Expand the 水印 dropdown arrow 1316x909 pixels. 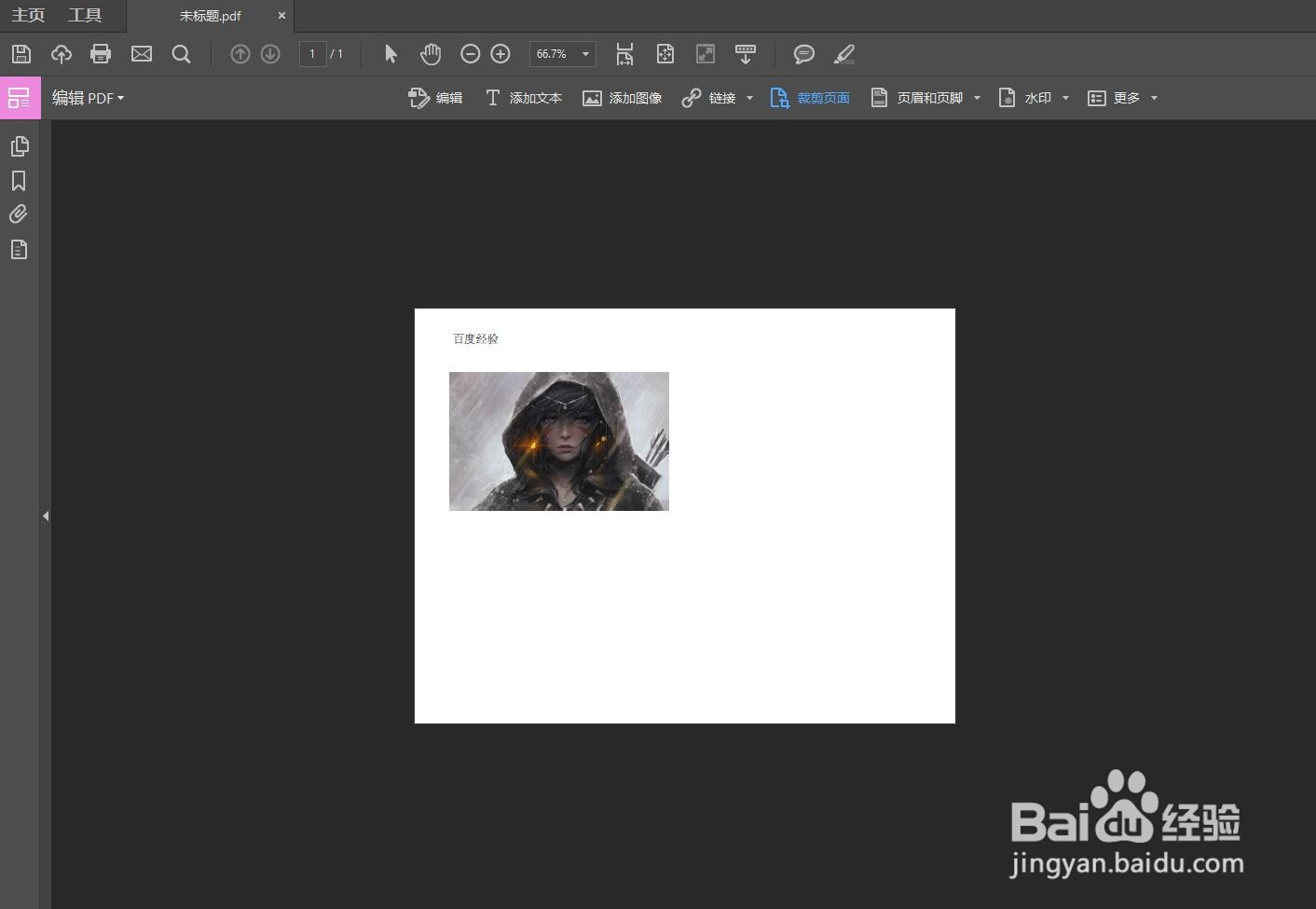click(1065, 98)
